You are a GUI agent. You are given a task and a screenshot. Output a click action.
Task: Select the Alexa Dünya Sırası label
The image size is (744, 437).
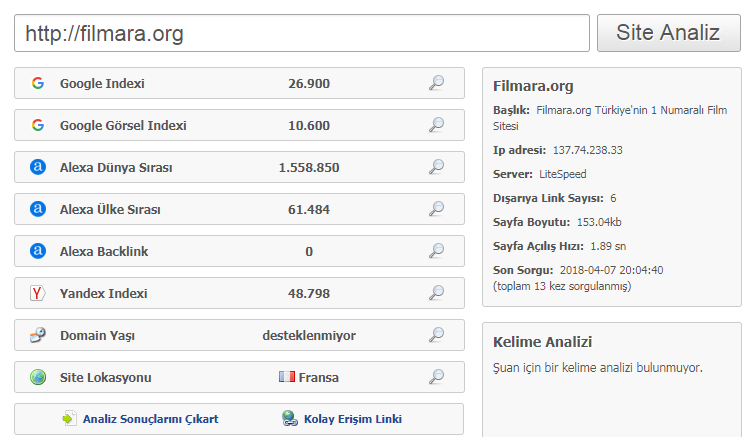tap(116, 167)
